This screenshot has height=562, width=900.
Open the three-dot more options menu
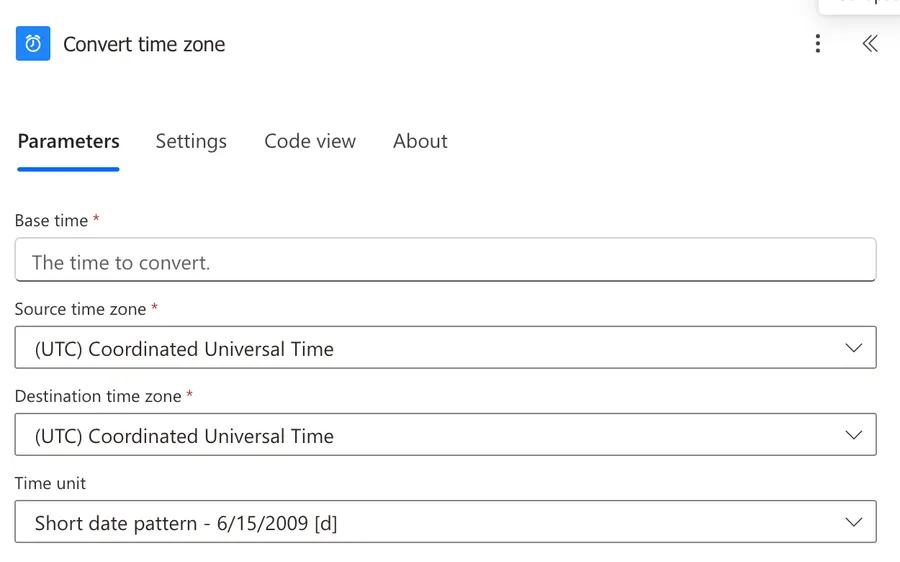point(817,44)
